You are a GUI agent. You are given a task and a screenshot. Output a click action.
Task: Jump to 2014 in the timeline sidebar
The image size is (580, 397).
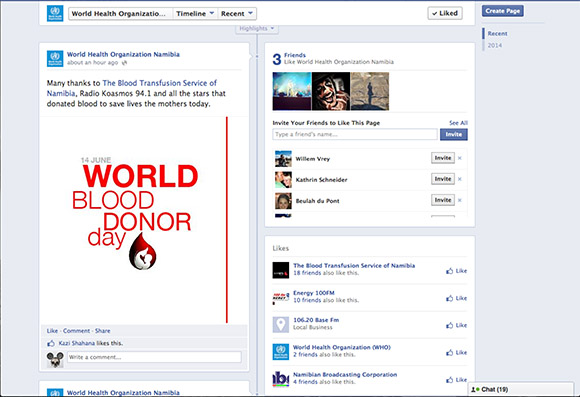[x=495, y=45]
